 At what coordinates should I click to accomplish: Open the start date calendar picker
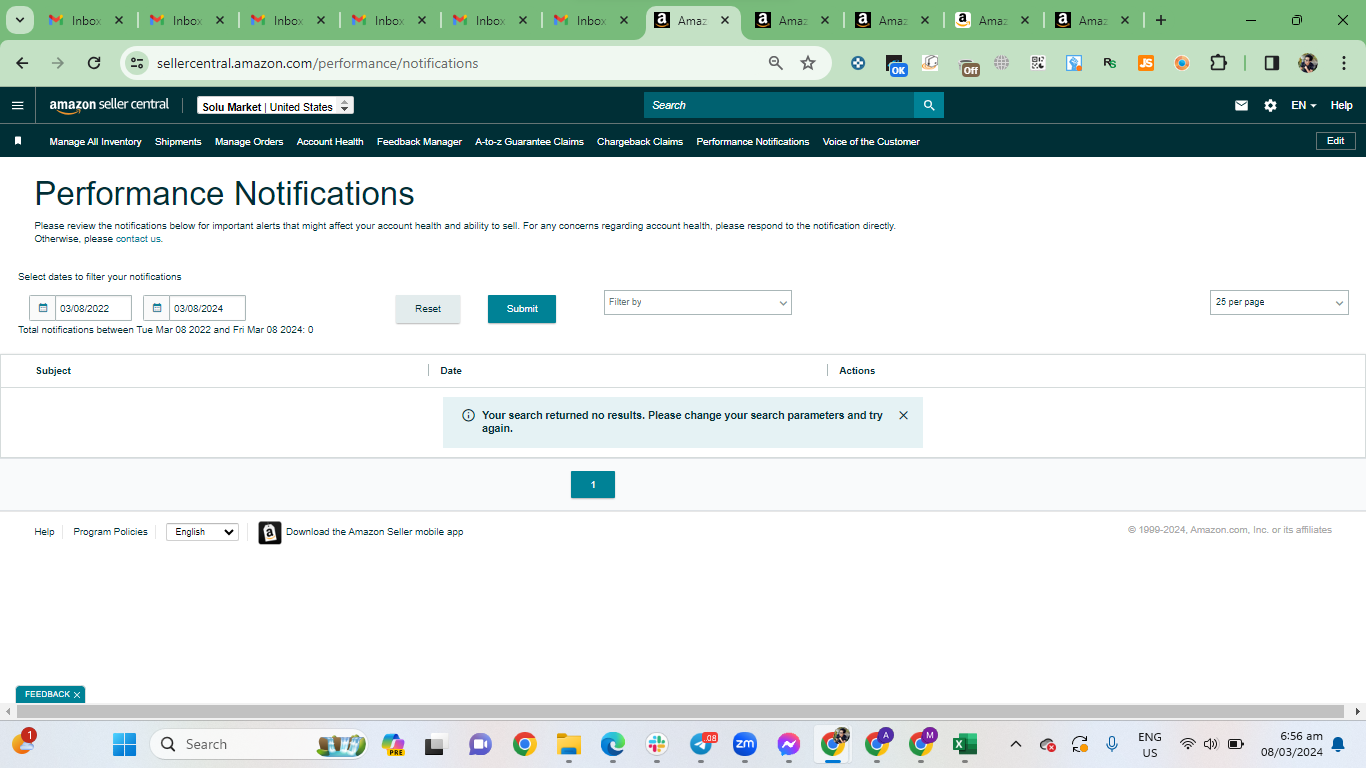(x=43, y=308)
